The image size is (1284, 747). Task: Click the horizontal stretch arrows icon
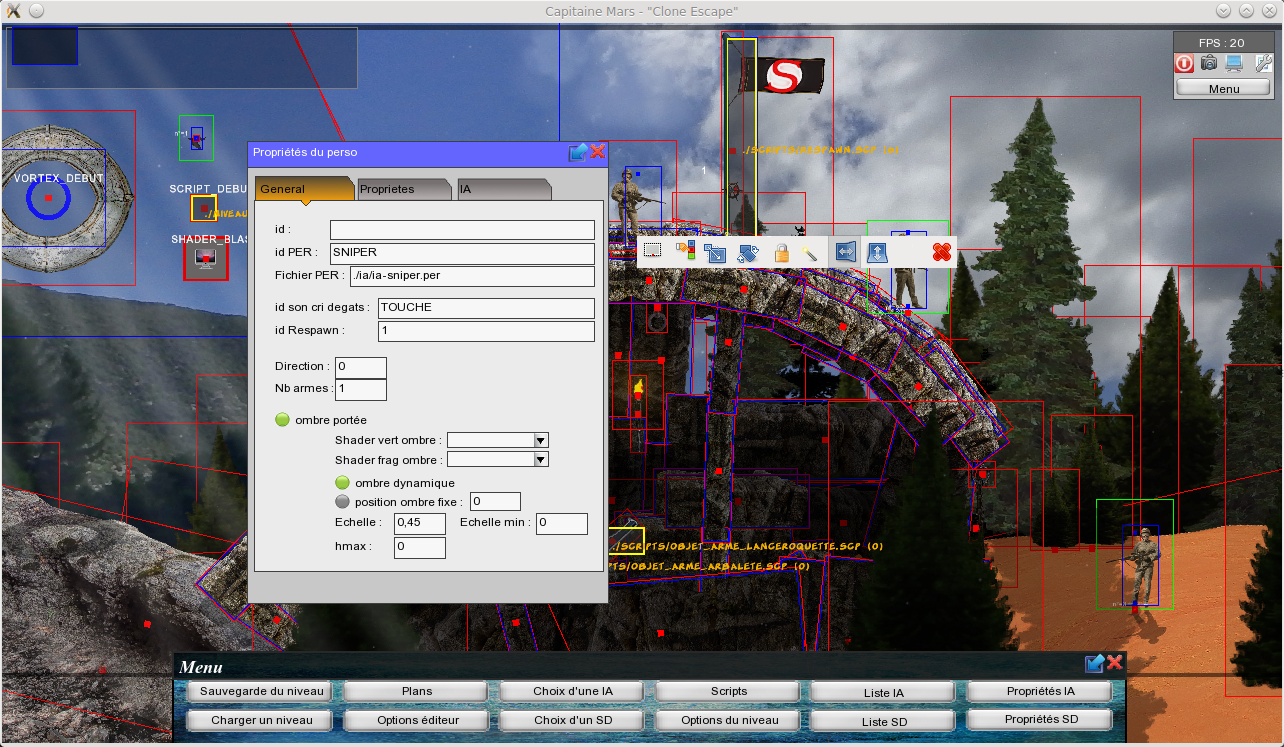(845, 252)
